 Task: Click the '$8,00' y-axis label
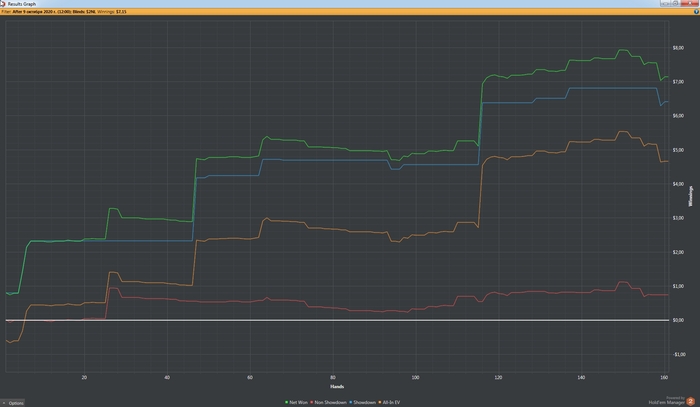pyautogui.click(x=678, y=48)
